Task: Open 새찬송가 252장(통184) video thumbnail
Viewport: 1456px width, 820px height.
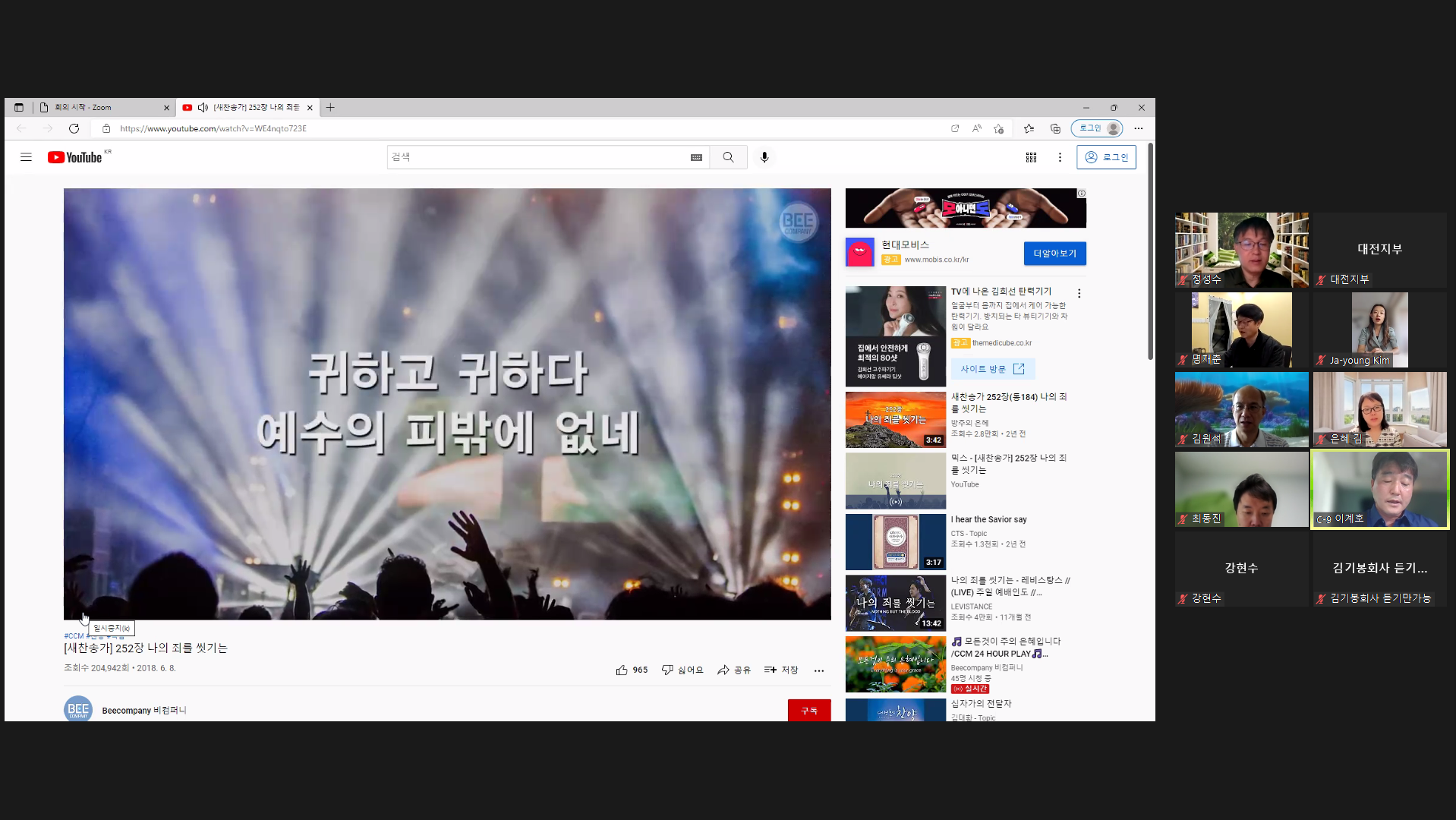Action: (896, 420)
